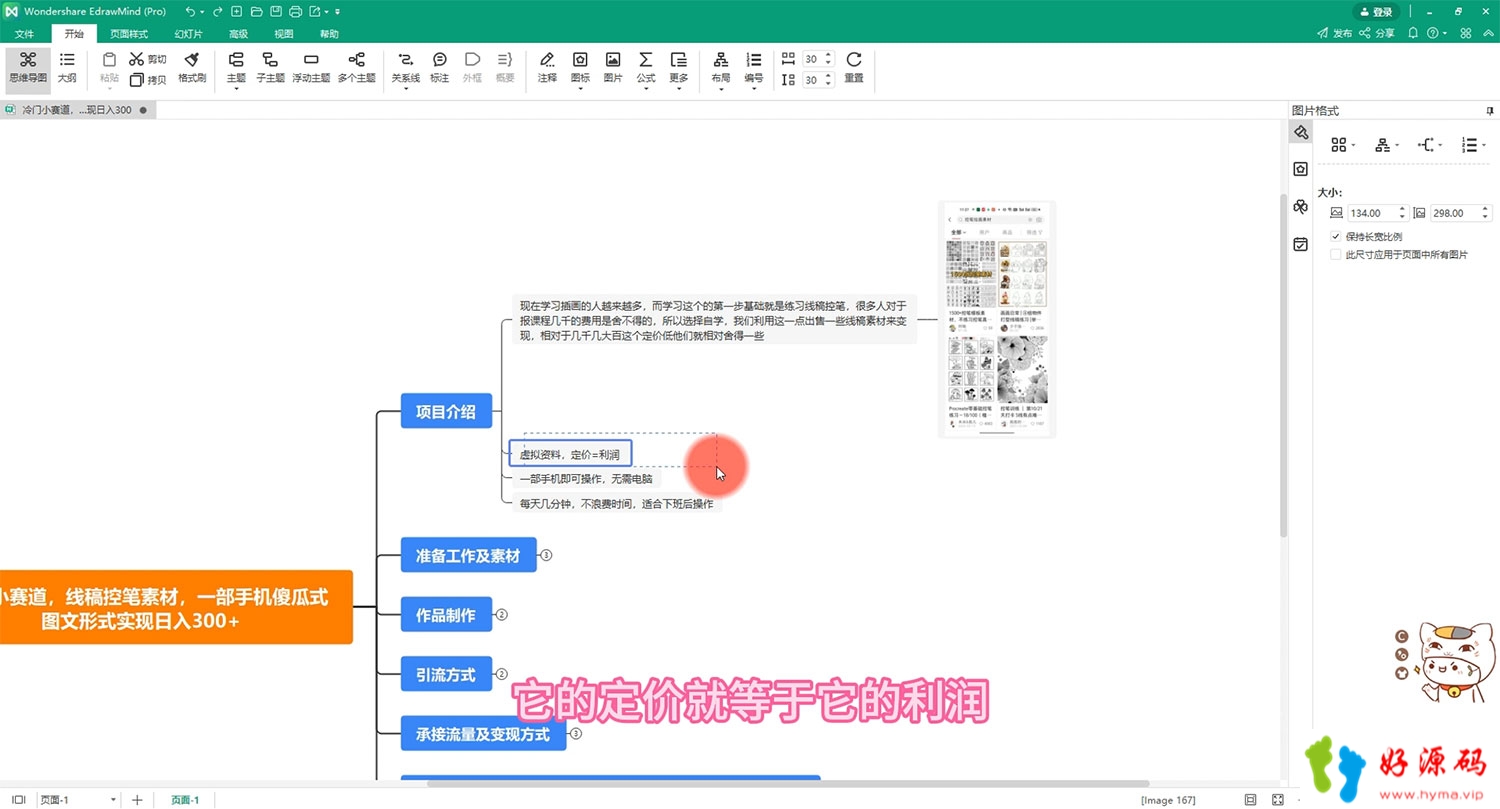Expand the 准备工作及素材 branch count toggle
Image resolution: width=1500 pixels, height=809 pixels.
coord(546,555)
